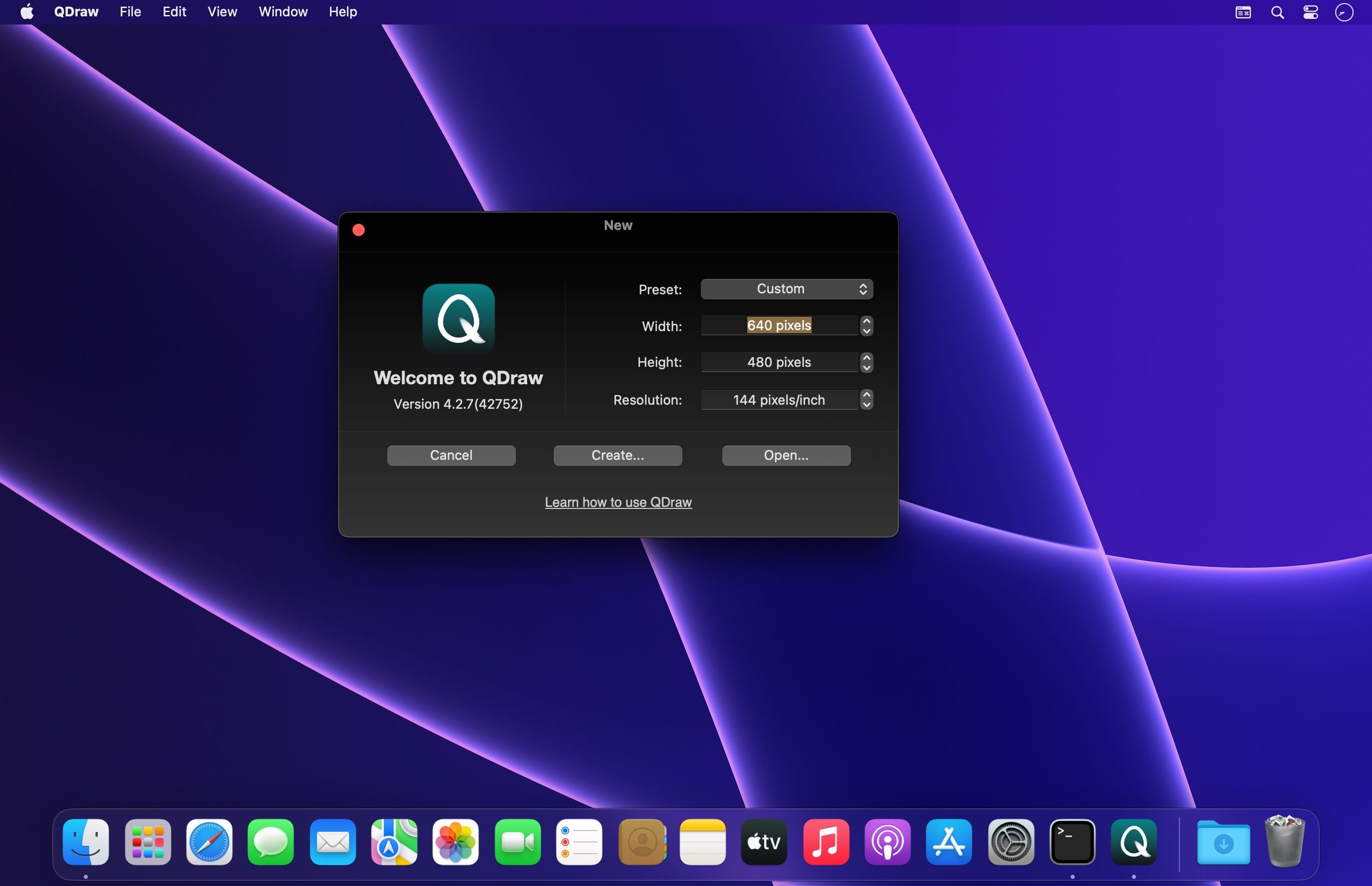Click the Spotlight search icon
This screenshot has width=1372, height=886.
[x=1277, y=12]
